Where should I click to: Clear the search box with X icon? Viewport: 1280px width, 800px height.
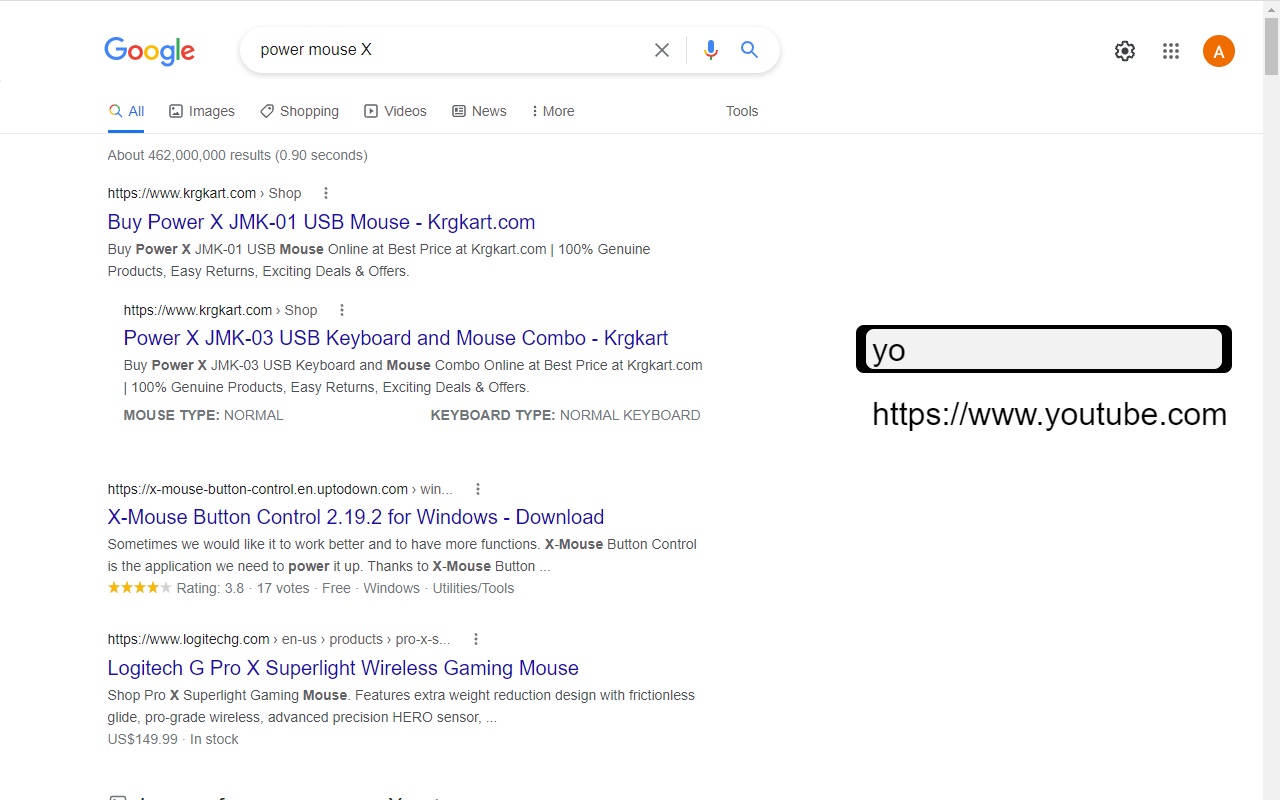click(x=662, y=50)
